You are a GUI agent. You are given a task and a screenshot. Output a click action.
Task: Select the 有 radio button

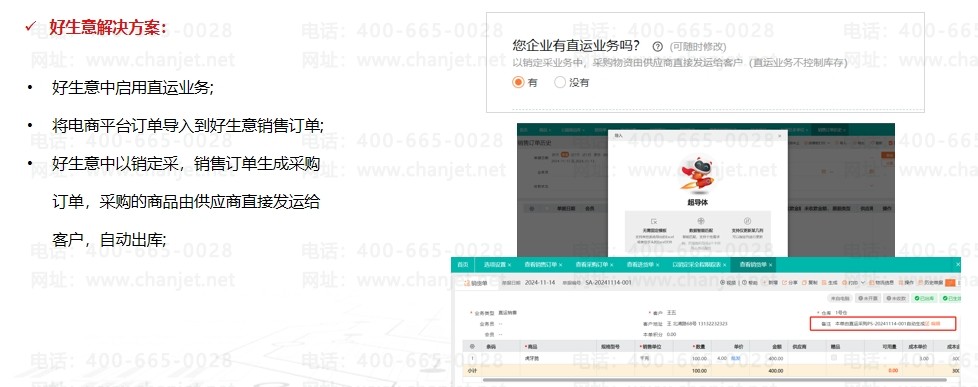pyautogui.click(x=518, y=82)
